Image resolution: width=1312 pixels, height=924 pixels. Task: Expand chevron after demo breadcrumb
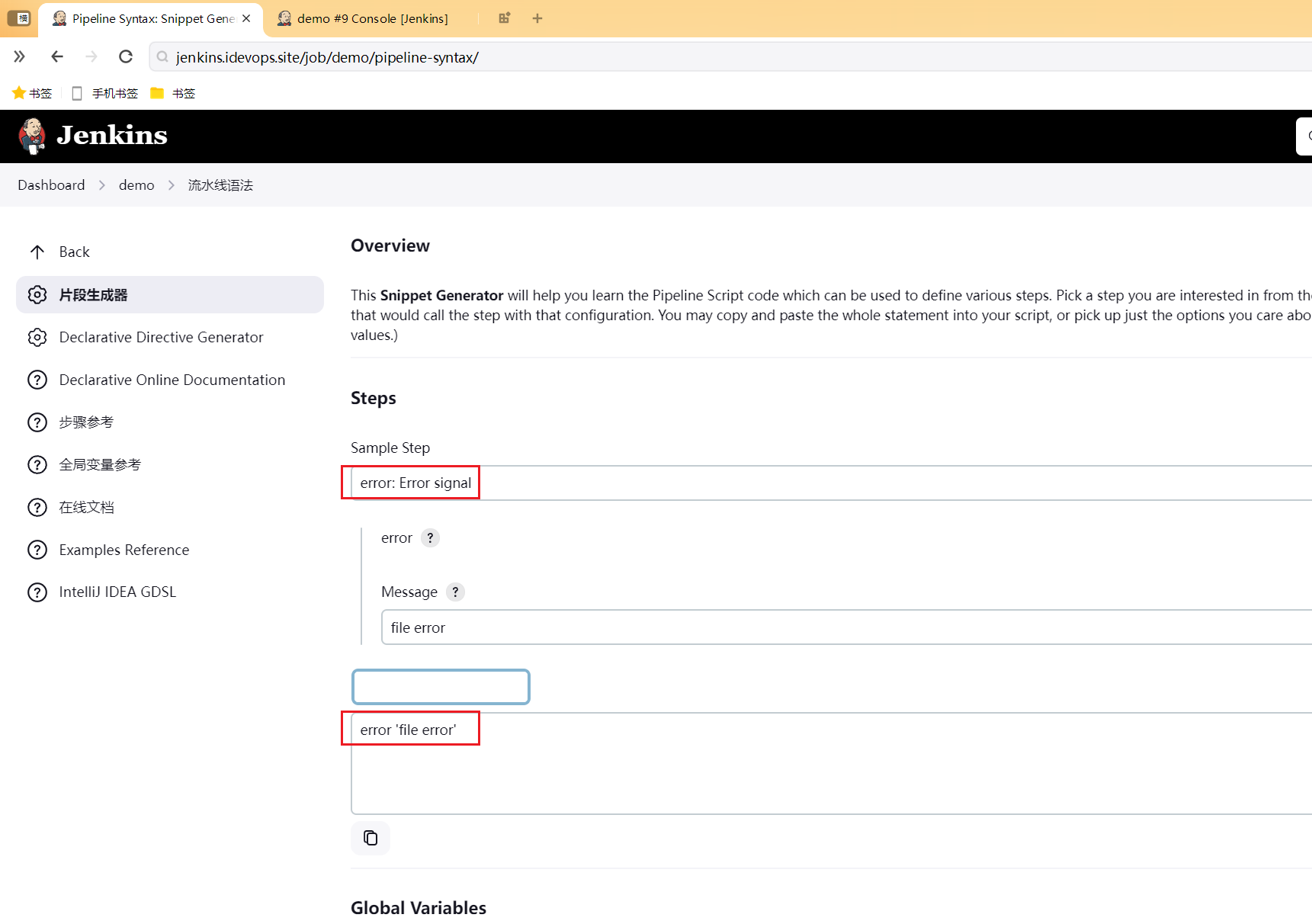172,185
